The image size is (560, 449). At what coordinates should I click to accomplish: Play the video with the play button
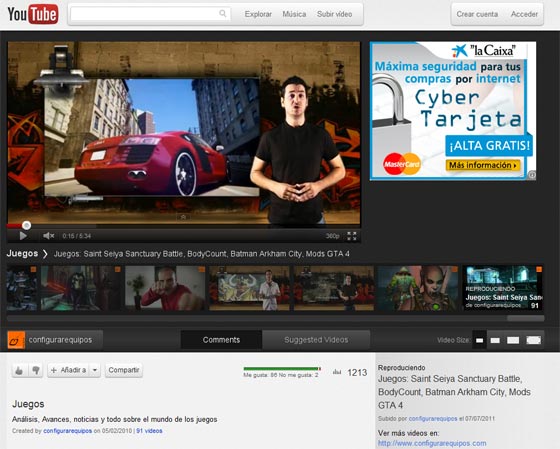[23, 236]
